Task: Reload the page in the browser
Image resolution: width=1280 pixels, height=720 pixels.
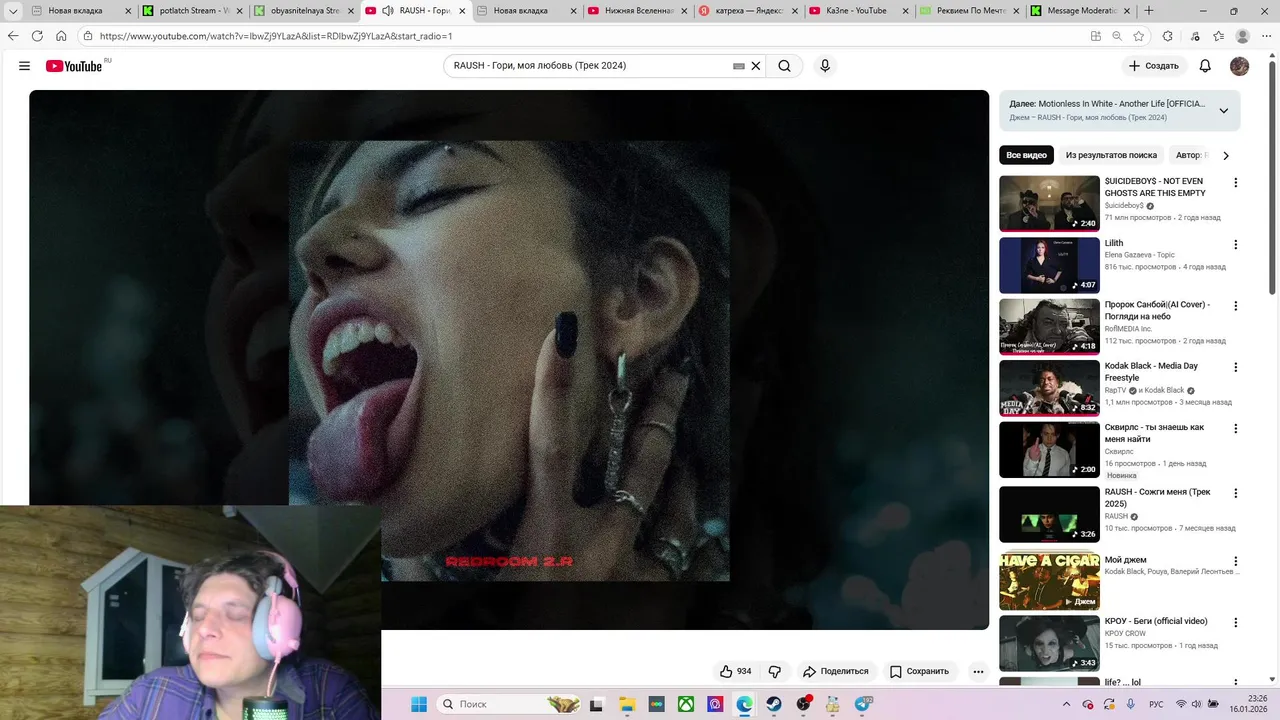Action: coord(37,36)
